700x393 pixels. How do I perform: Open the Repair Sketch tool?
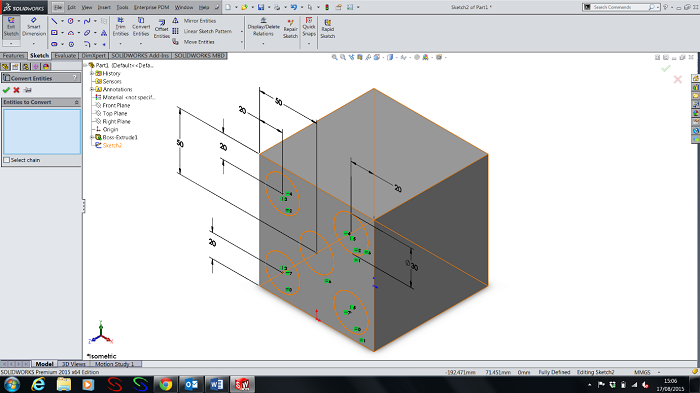[x=290, y=29]
